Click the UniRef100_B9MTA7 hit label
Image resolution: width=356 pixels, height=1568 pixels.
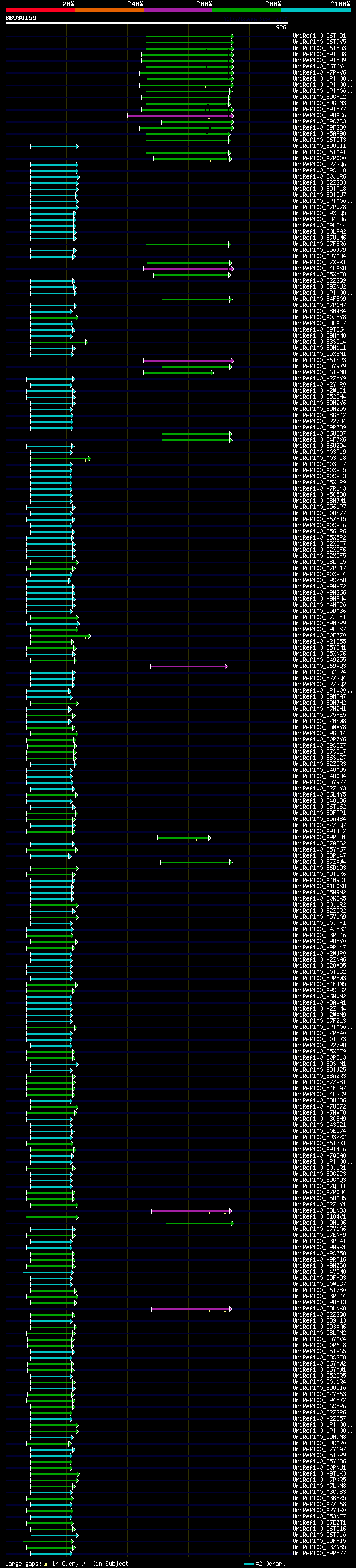pyautogui.click(x=319, y=697)
